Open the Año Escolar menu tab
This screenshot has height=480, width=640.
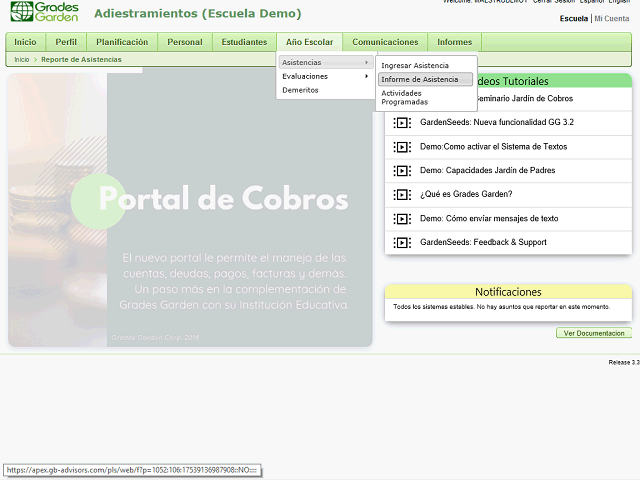[x=309, y=42]
